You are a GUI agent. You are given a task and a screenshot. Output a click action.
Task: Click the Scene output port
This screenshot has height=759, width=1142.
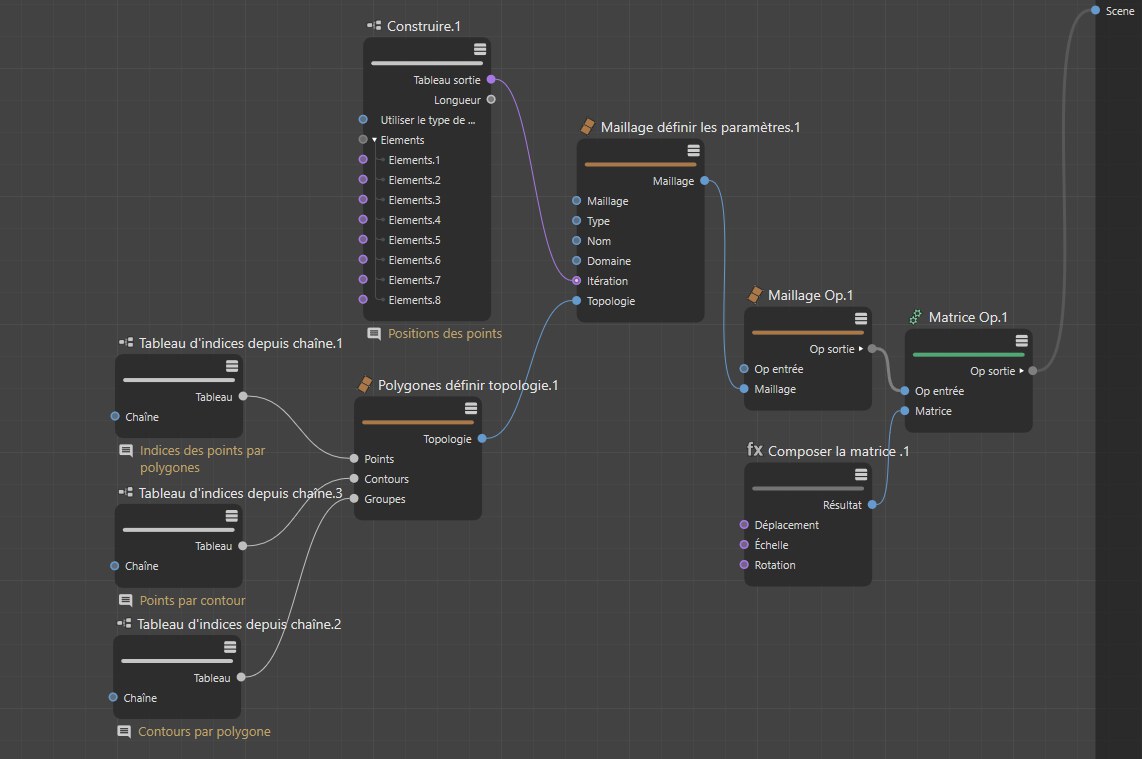[x=1095, y=10]
